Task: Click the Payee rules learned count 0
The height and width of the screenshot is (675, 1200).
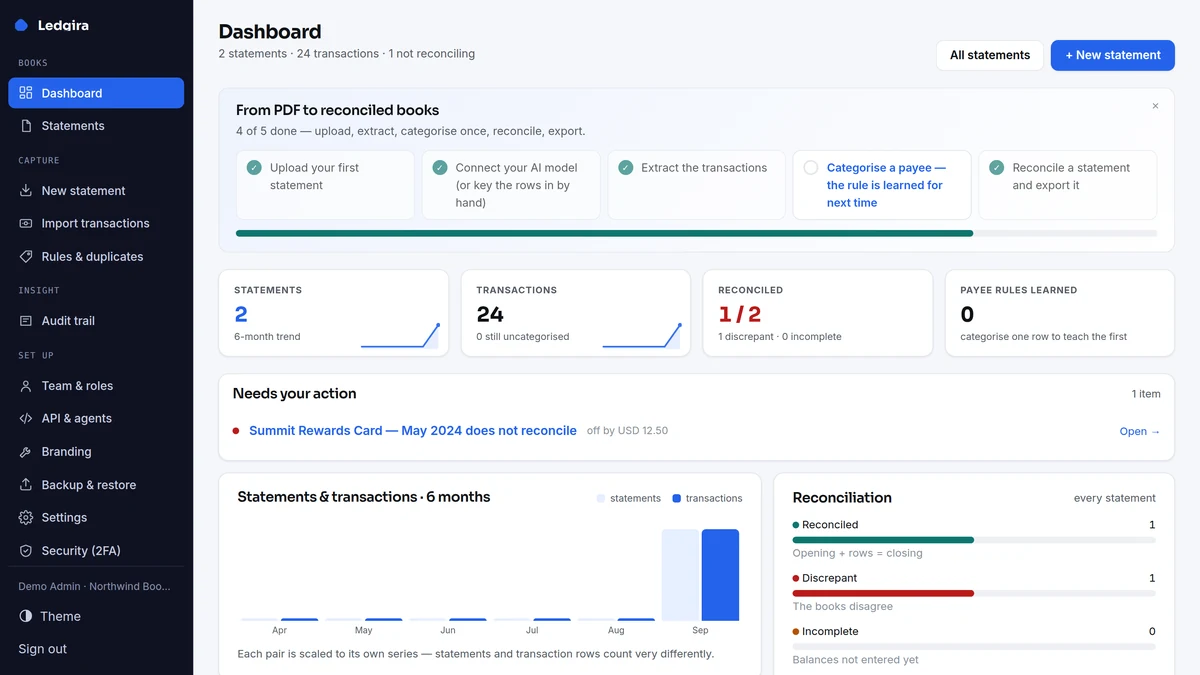Action: click(x=967, y=314)
